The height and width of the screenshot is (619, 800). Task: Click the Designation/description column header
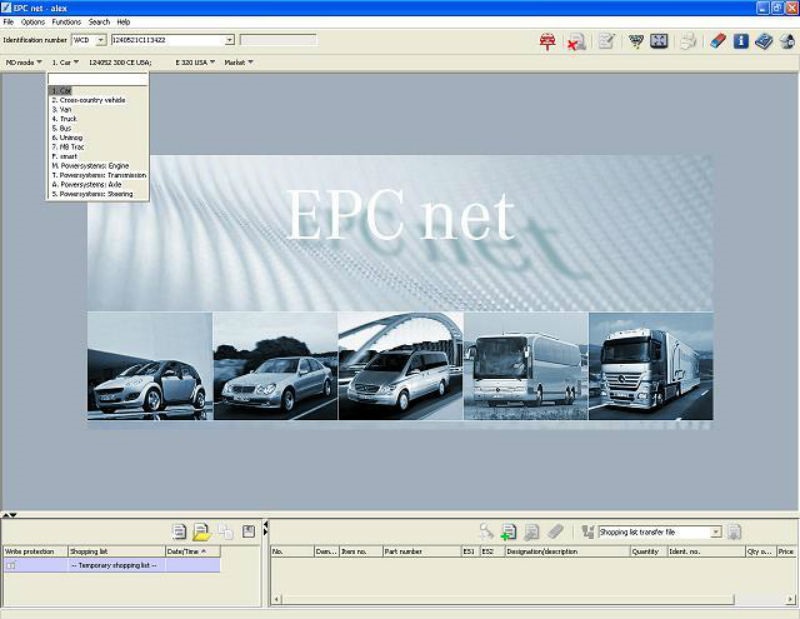[x=567, y=552]
